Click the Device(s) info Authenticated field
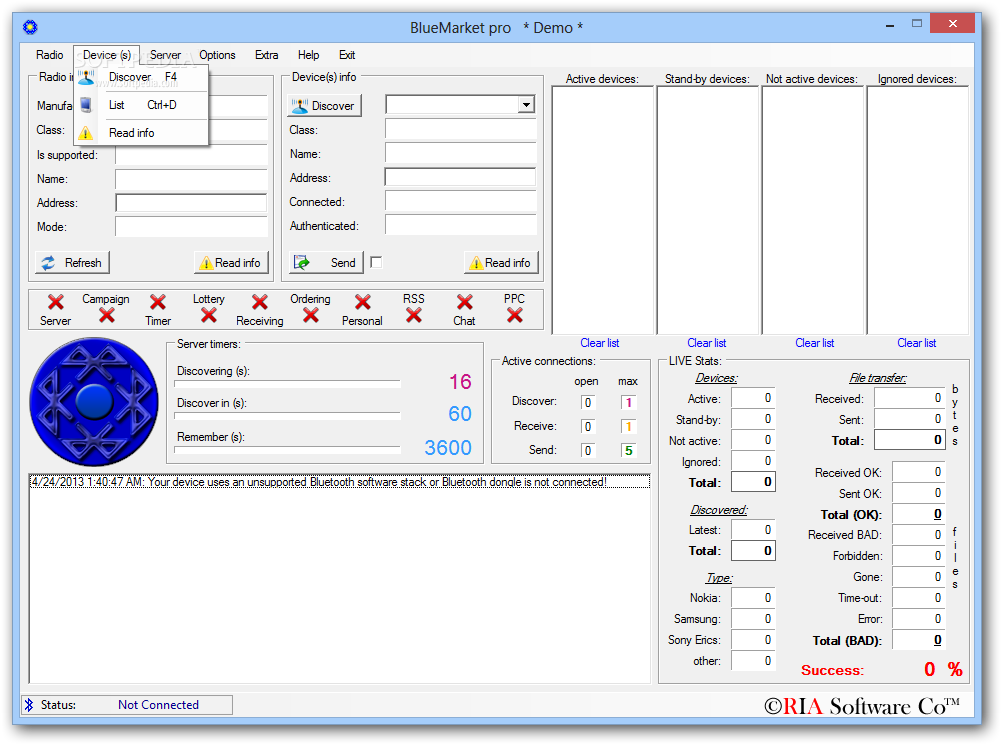 pyautogui.click(x=461, y=226)
